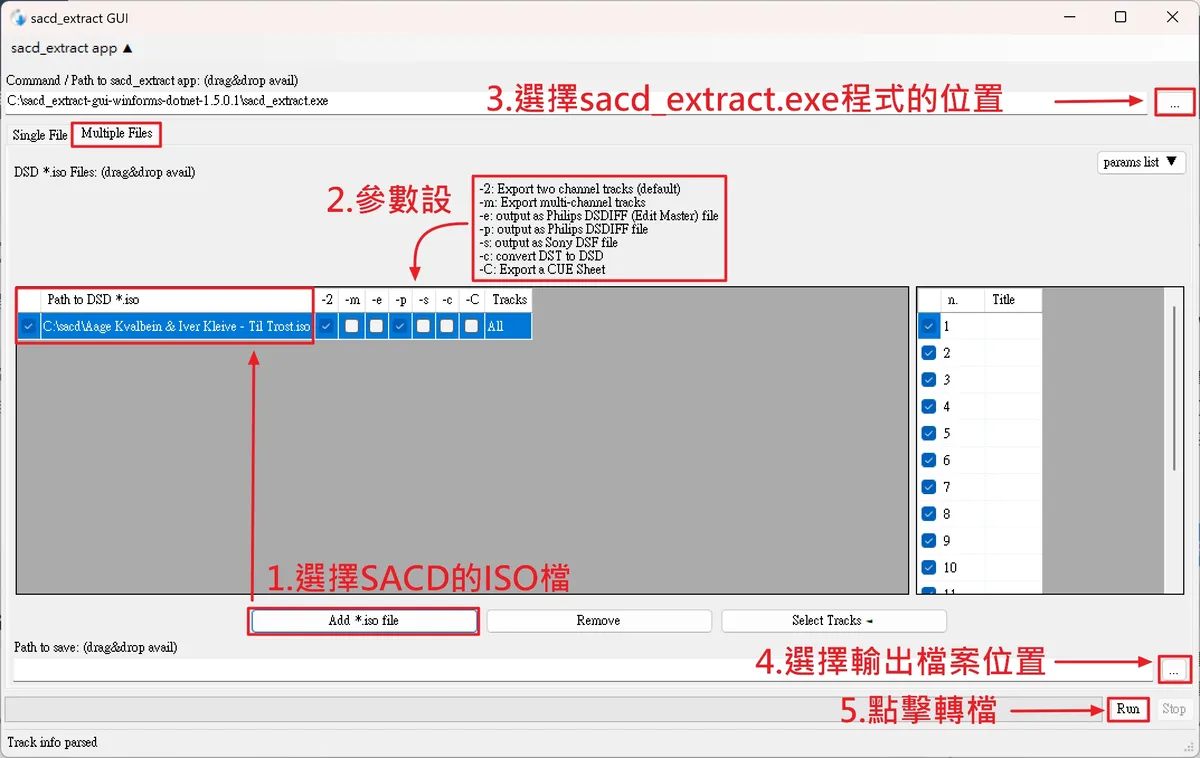Enable the -m multi-channel checkbox
Image resolution: width=1200 pixels, height=758 pixels.
click(352, 326)
